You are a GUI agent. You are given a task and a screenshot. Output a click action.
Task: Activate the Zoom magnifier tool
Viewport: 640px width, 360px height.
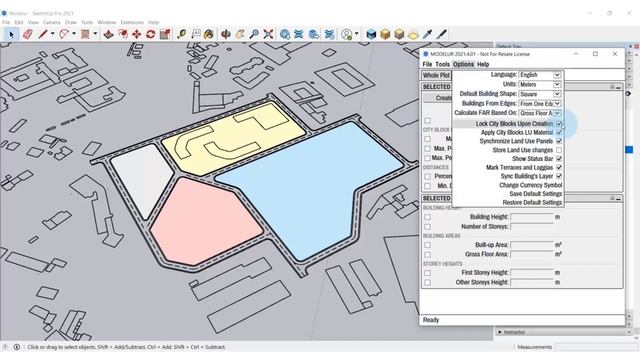point(254,34)
